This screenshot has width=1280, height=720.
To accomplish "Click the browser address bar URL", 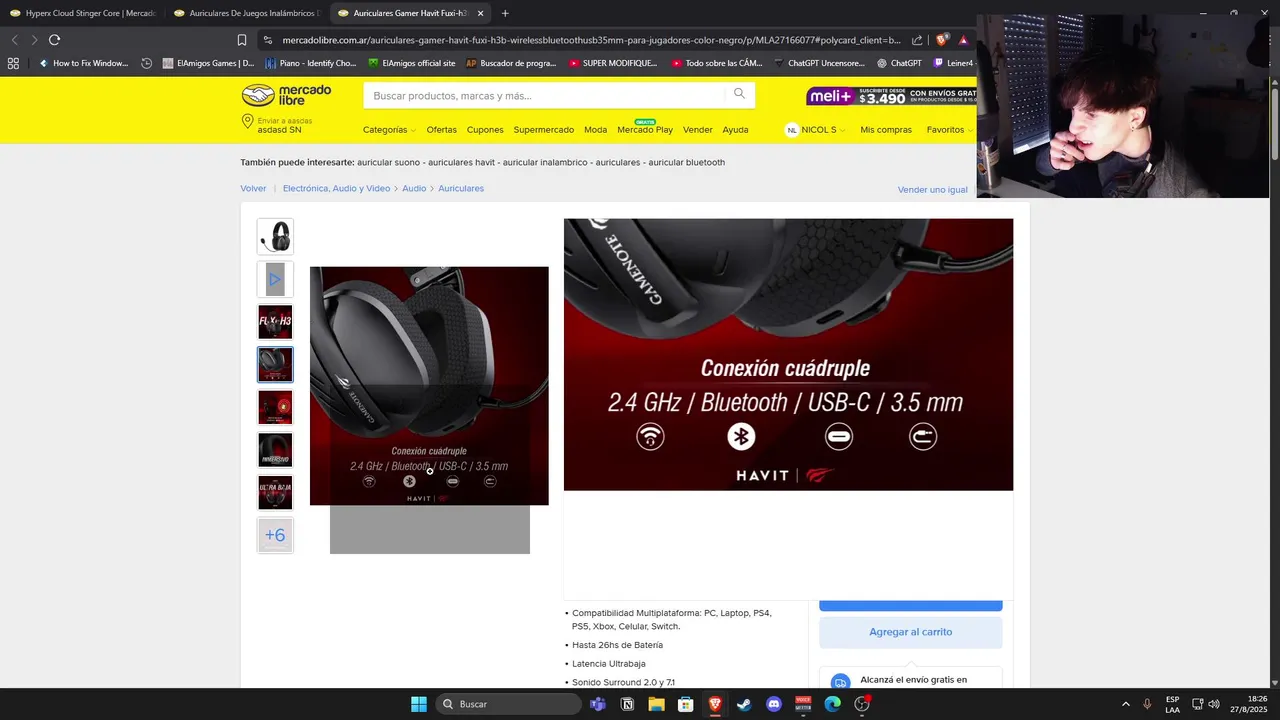I will coord(592,40).
